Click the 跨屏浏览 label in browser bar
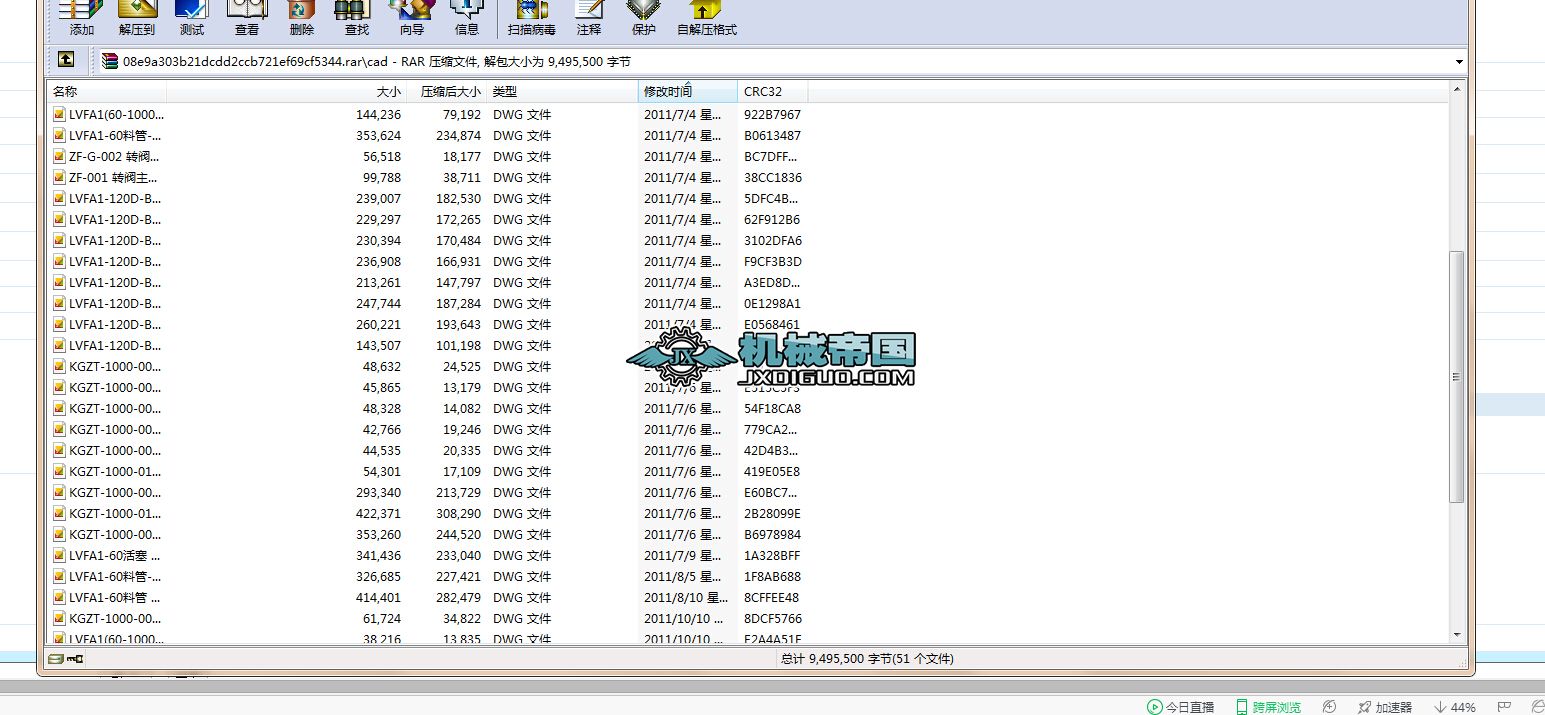This screenshot has width=1545, height=715. [1277, 707]
